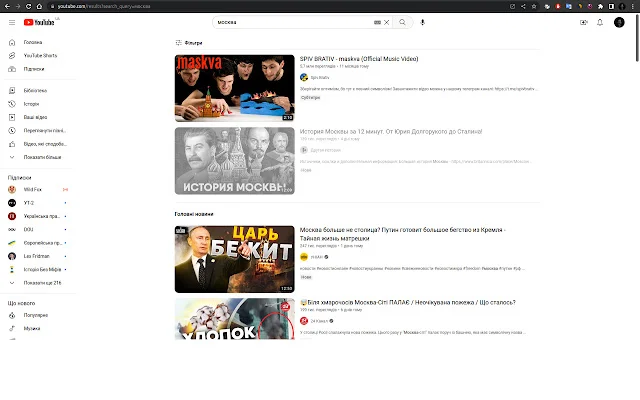Open the Царь бежит Putin thumbnail
640x400 pixels.
[234, 259]
